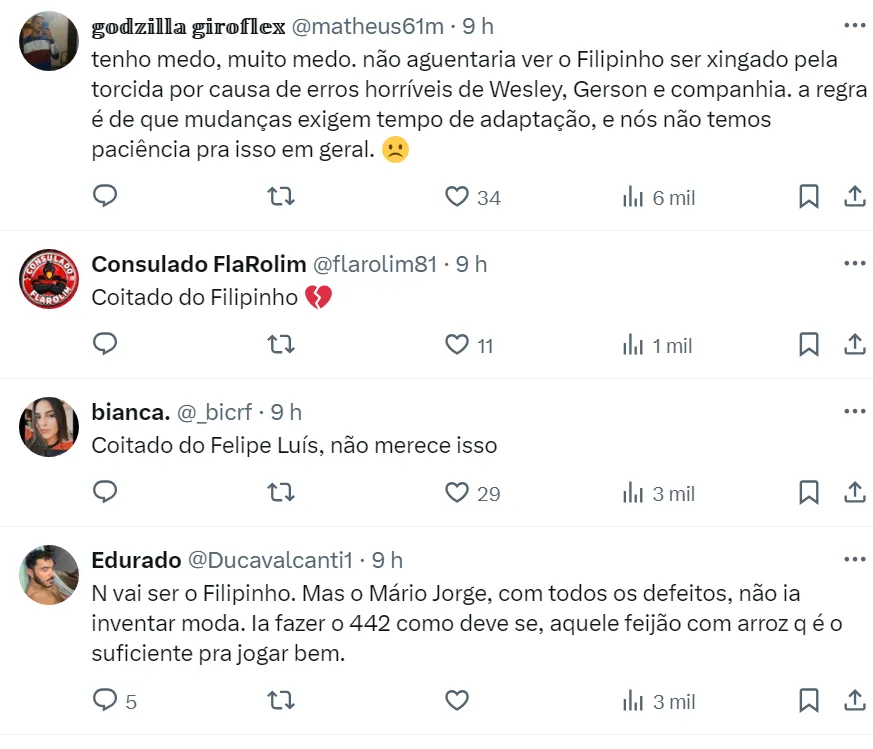This screenshot has width=873, height=749.
Task: Retweet the Consulado FlaRolim post
Action: coord(282,345)
